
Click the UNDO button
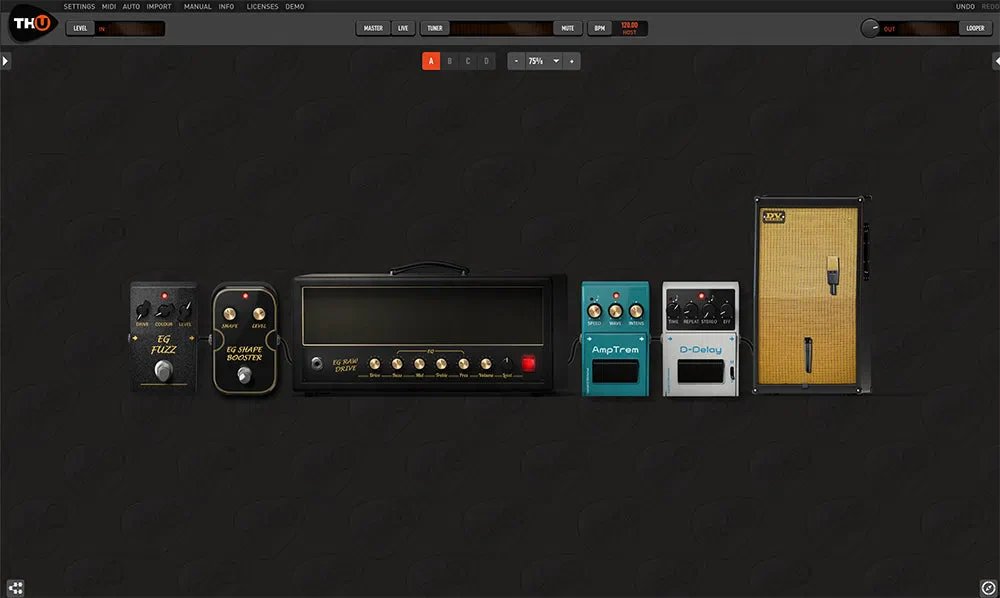click(965, 6)
